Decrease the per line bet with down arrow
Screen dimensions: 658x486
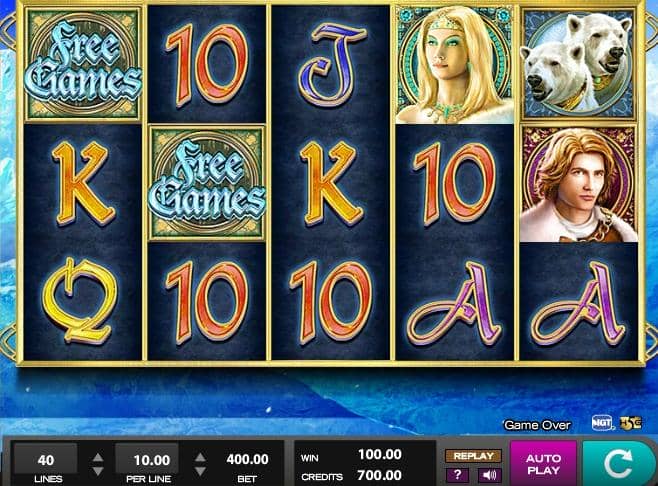(200, 471)
